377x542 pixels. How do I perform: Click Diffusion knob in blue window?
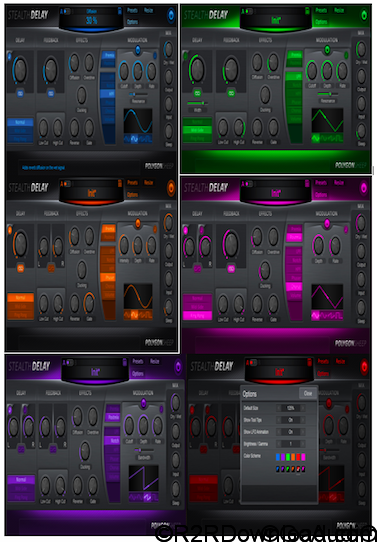click(74, 63)
